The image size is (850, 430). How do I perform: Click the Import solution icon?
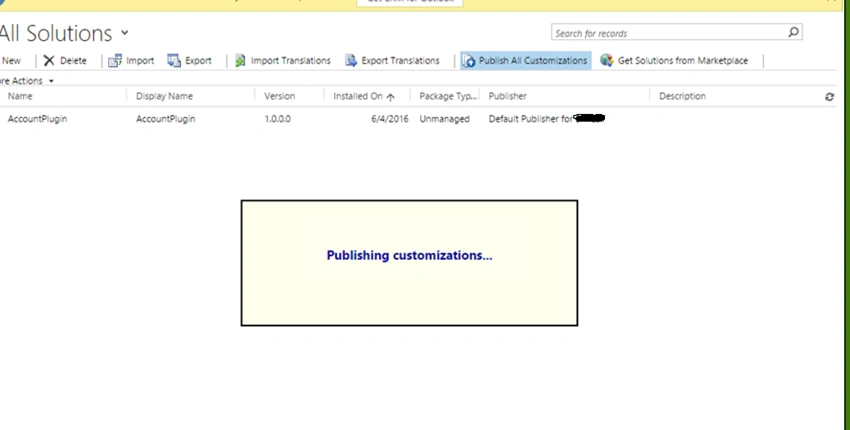pos(115,61)
